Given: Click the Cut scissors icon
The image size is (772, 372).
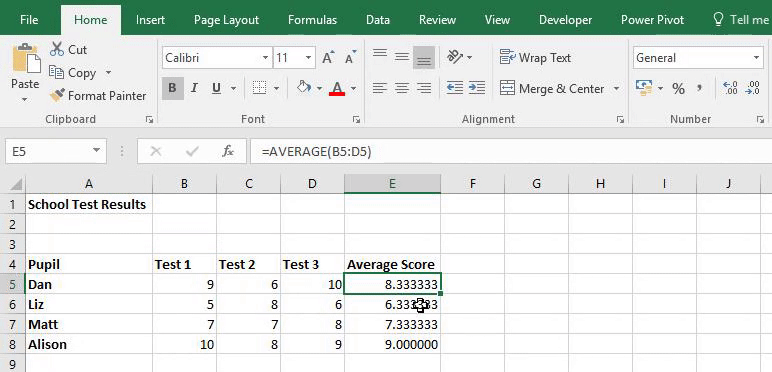Looking at the screenshot, I should [57, 49].
